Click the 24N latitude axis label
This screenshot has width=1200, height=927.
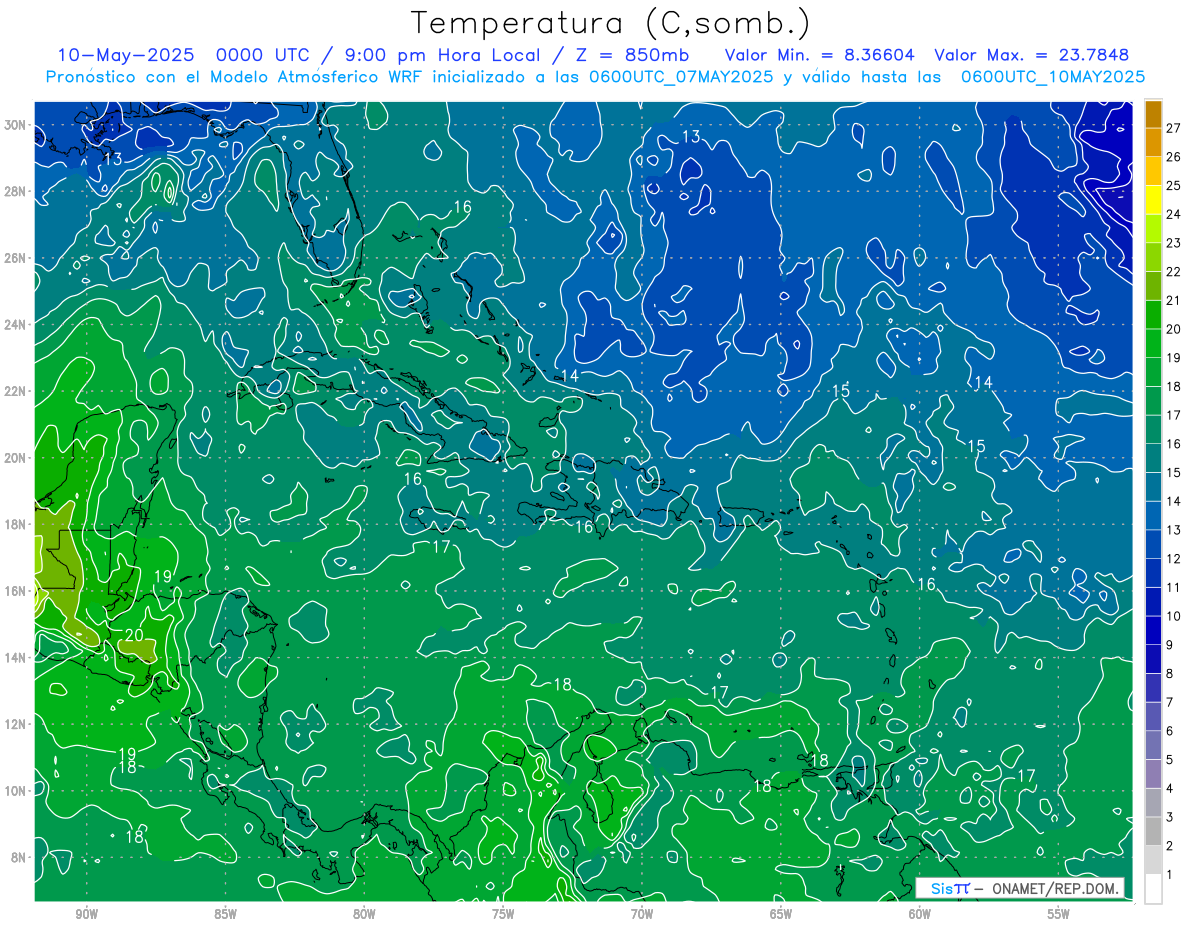(x=17, y=324)
